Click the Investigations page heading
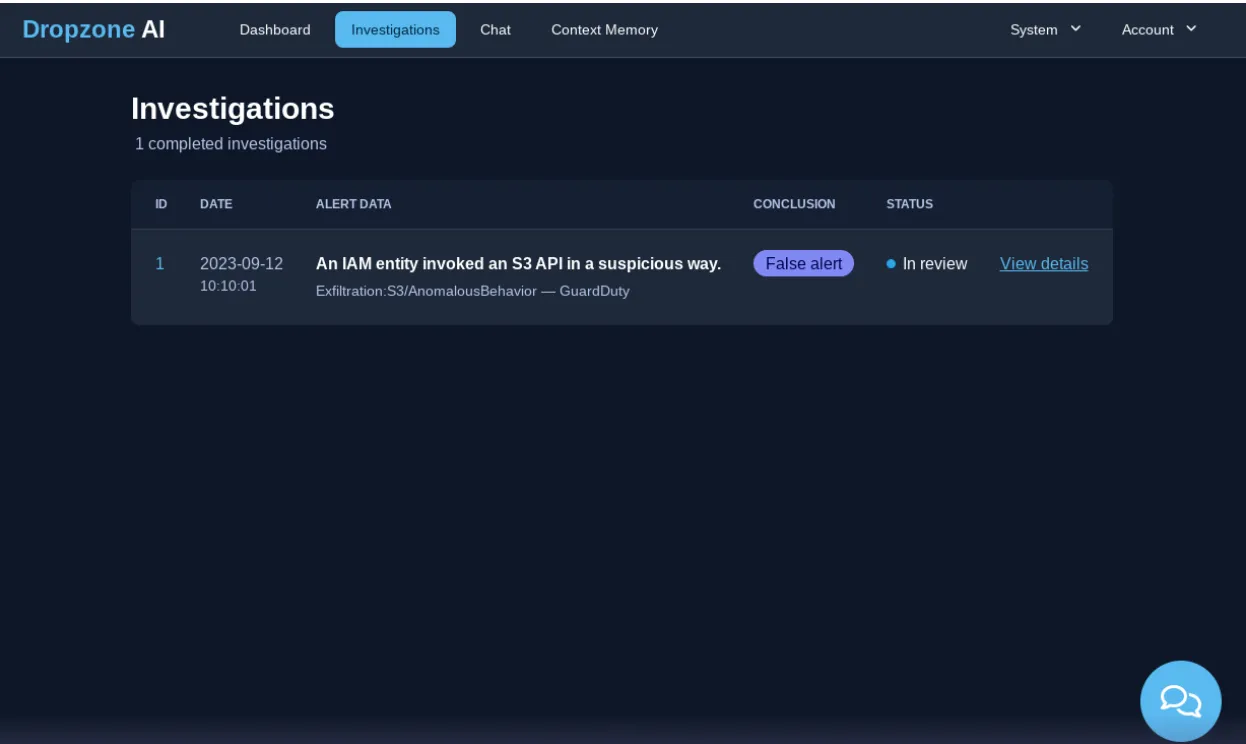 coord(232,108)
